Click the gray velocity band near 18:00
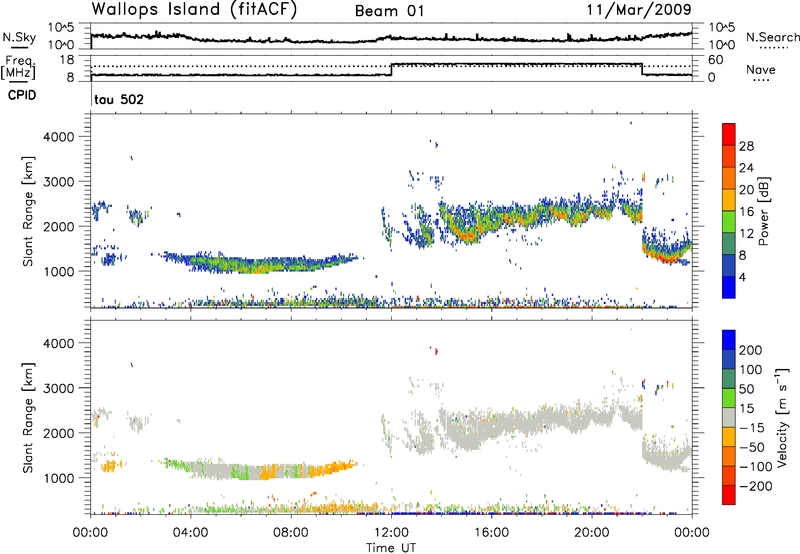Screen dimensions: 800x554 click(x=542, y=419)
